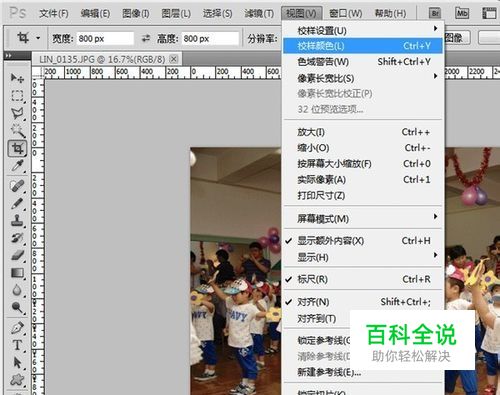The height and width of the screenshot is (395, 500).
Task: Open 窗口(W) menu
Action: [x=345, y=13]
